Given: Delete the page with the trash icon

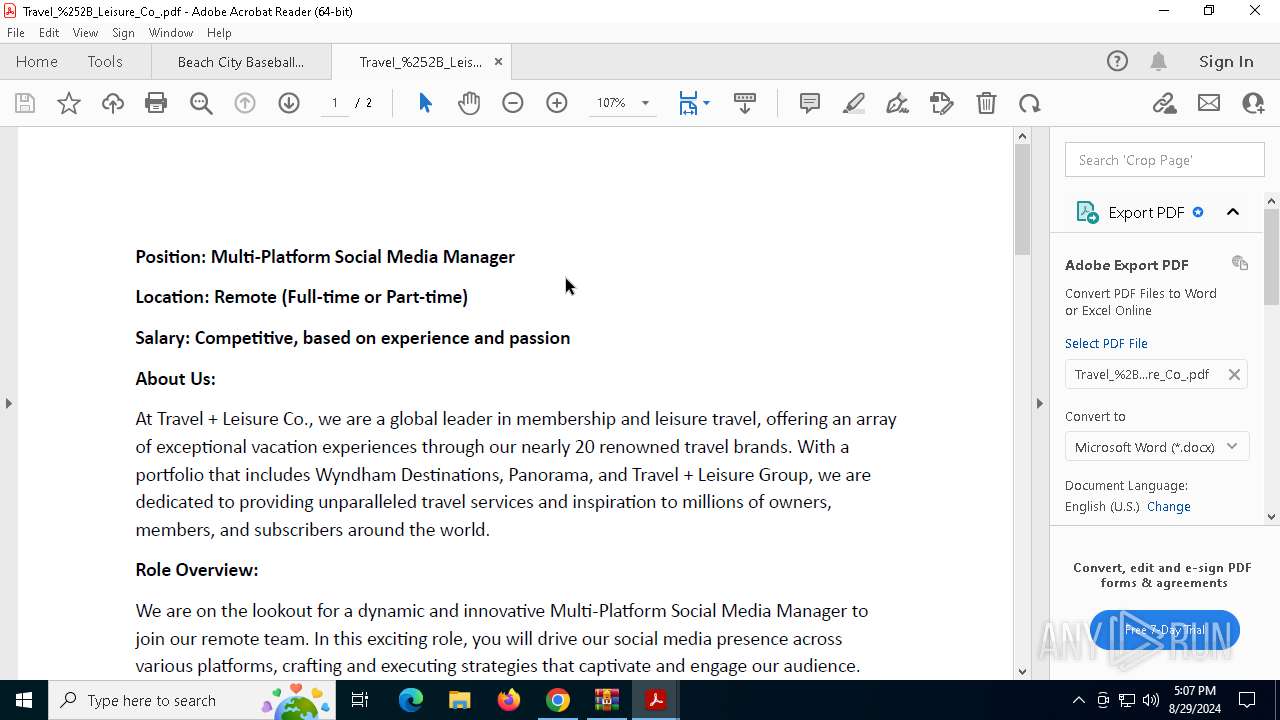Looking at the screenshot, I should tap(986, 103).
